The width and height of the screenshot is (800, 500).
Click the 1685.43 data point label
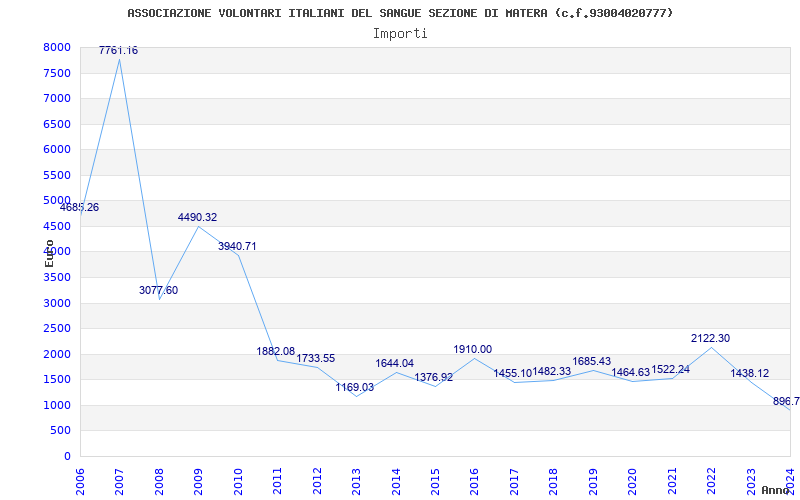pyautogui.click(x=591, y=361)
